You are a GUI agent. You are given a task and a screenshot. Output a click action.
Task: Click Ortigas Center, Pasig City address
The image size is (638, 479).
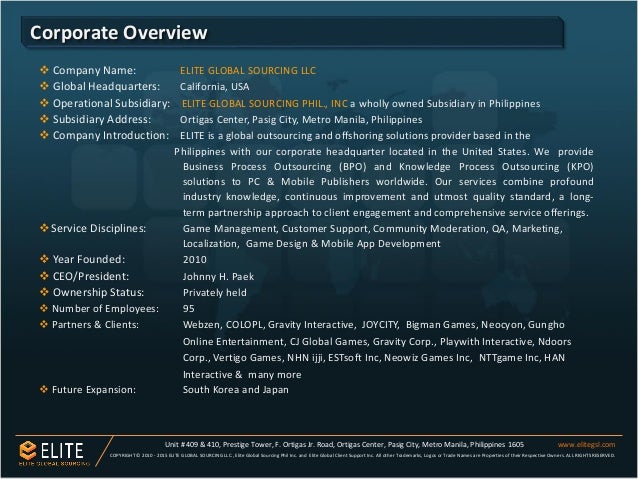click(301, 120)
